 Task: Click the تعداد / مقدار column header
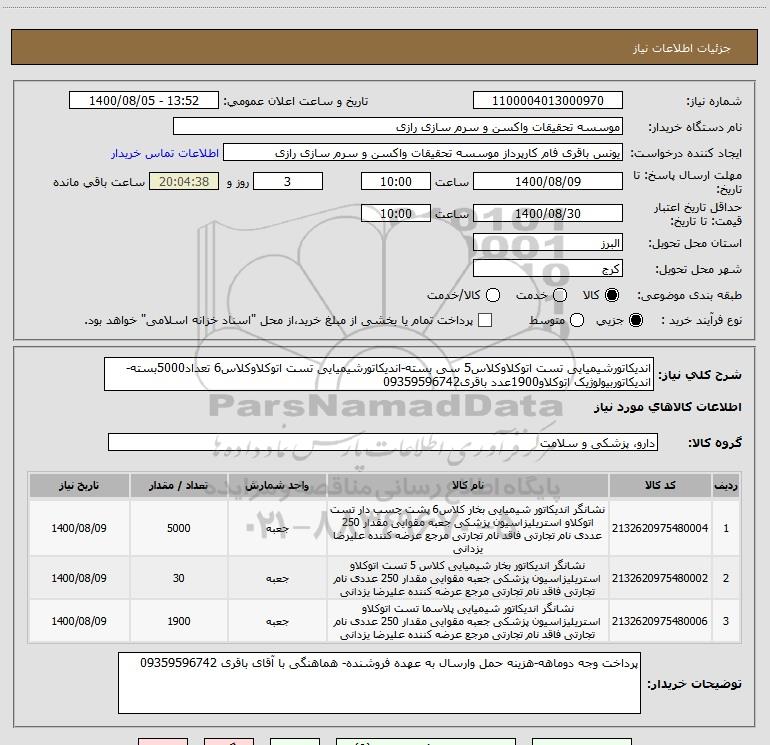(x=179, y=486)
